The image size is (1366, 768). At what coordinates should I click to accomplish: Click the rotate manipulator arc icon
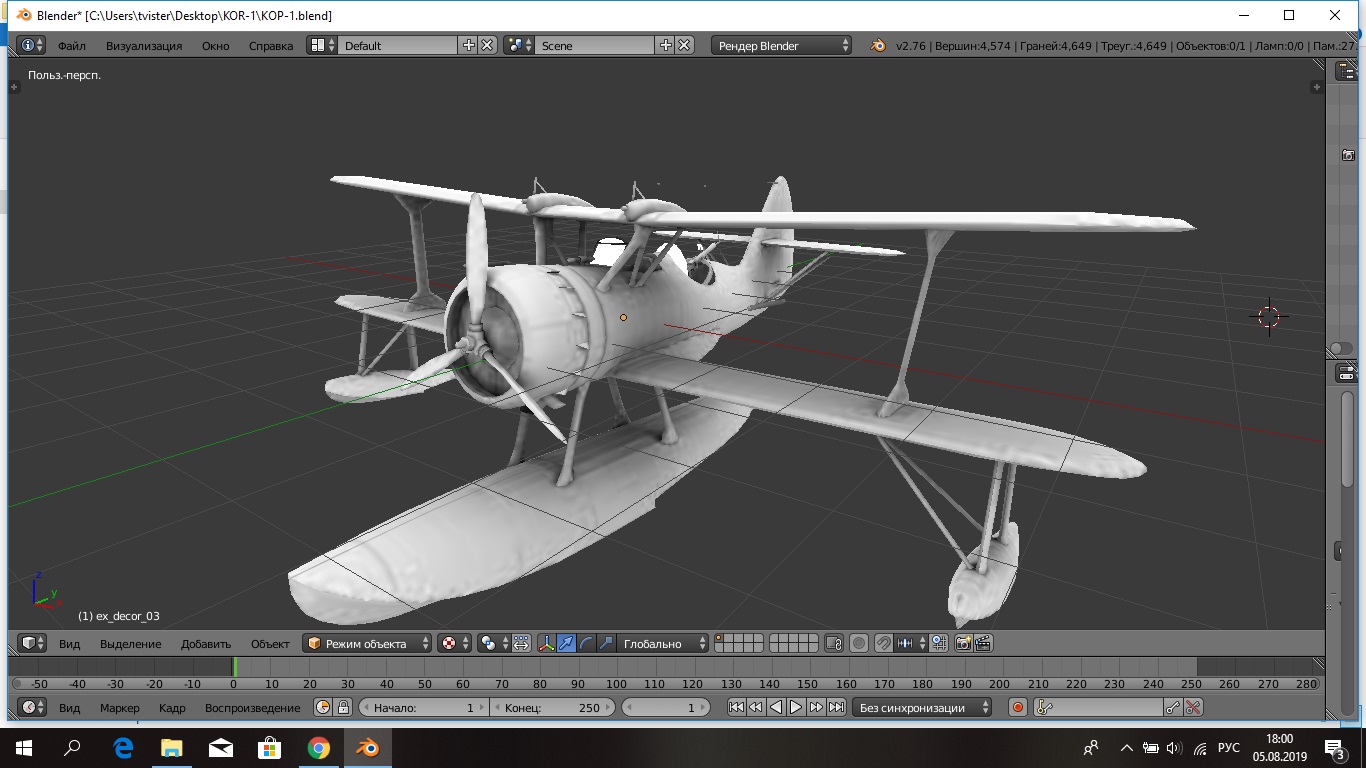pos(586,644)
